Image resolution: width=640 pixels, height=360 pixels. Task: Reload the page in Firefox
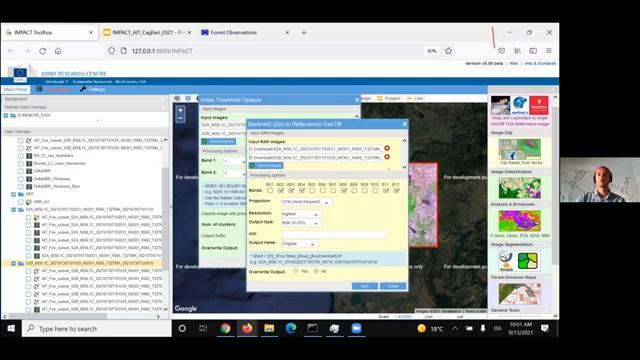[42, 51]
